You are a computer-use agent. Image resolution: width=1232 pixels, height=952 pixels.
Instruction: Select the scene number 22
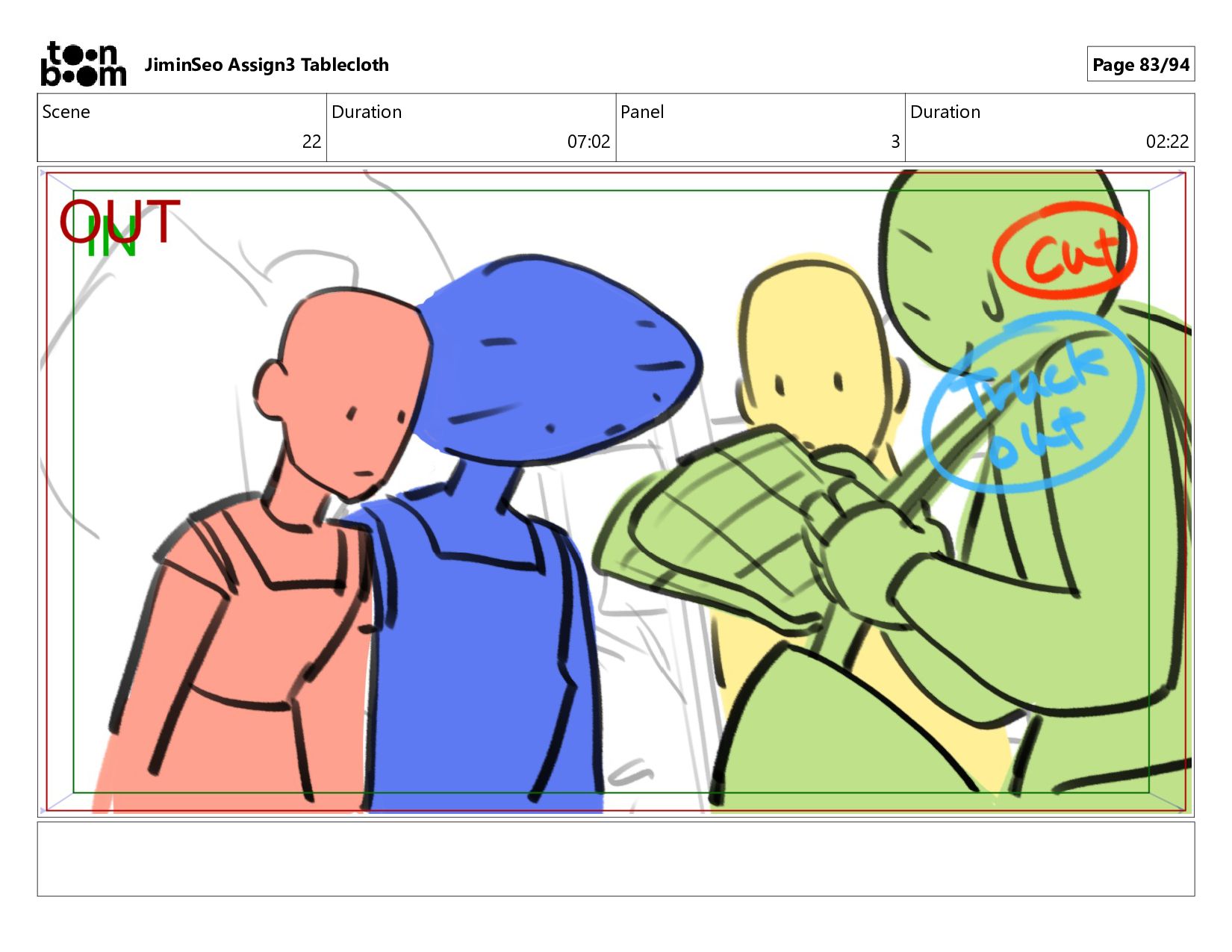tap(311, 141)
